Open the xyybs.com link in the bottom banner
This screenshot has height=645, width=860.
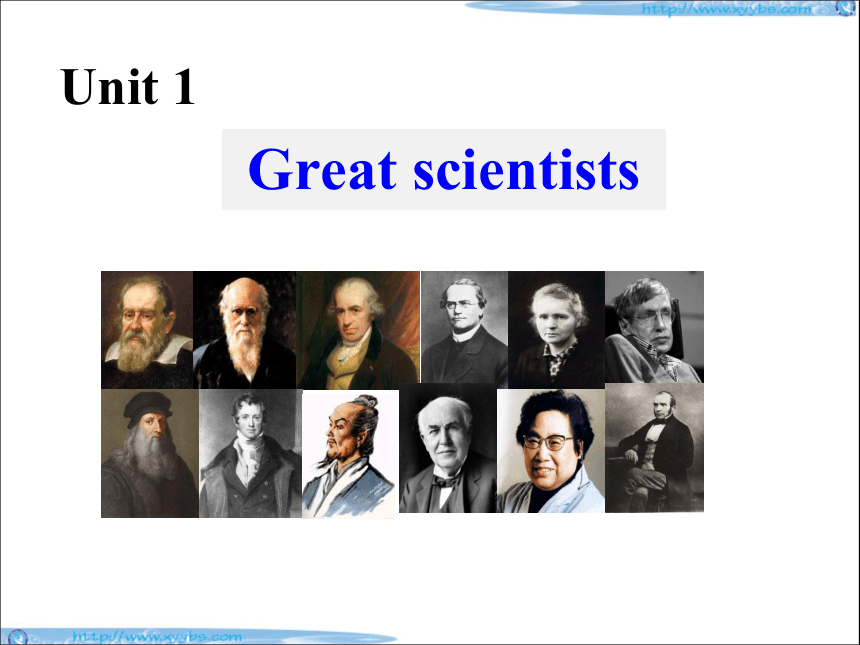coord(157,637)
